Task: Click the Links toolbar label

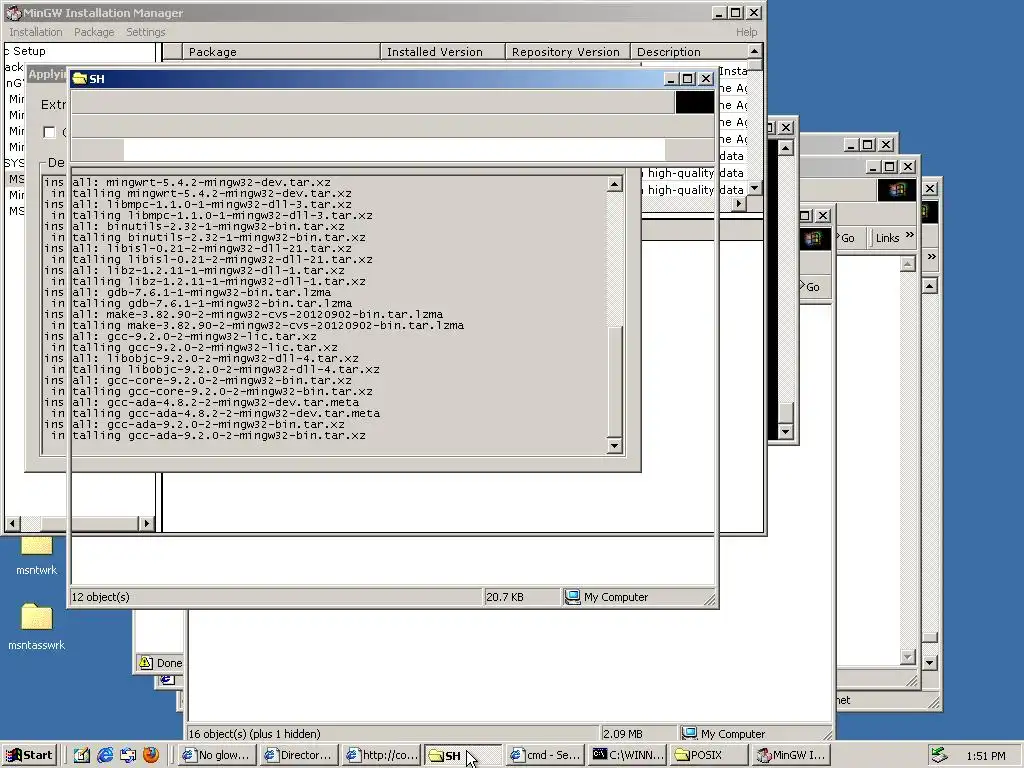Action: coord(887,238)
